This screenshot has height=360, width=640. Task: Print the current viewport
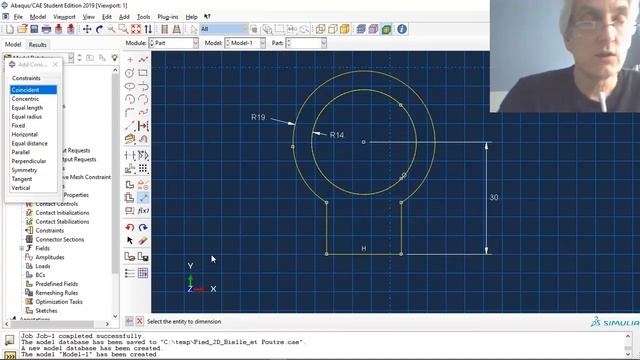pos(47,29)
